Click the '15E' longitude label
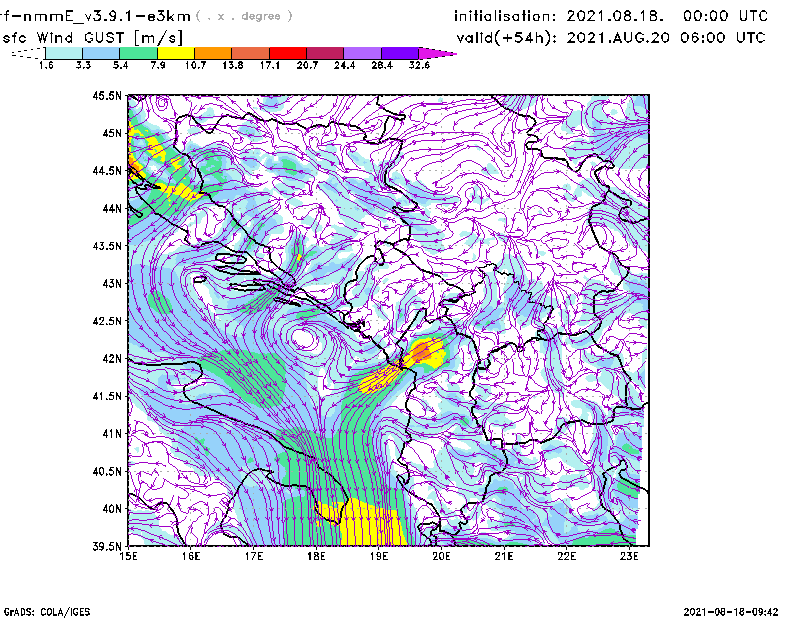The image size is (800, 618). click(x=128, y=556)
